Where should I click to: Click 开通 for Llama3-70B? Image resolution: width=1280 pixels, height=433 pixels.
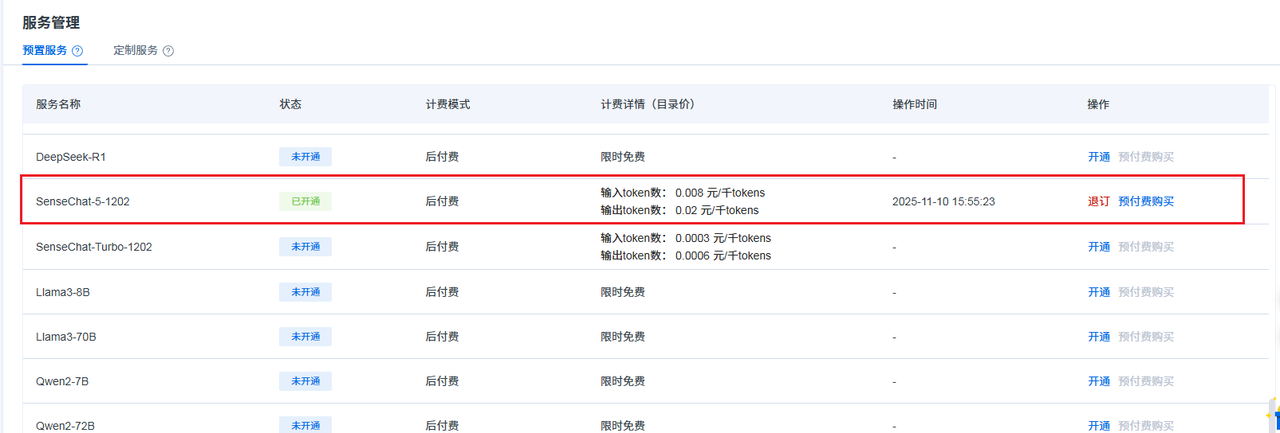coord(1099,337)
